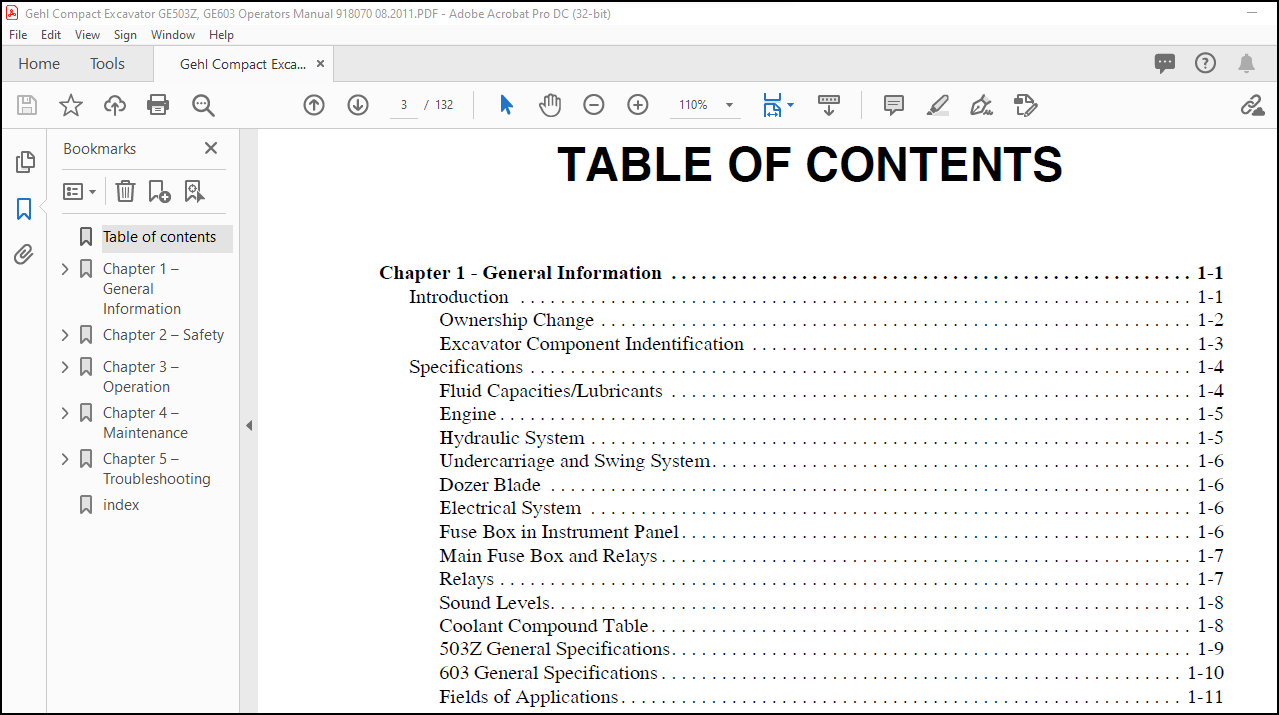Open the Edit menu
Viewport: 1279px width, 715px height.
tap(51, 34)
